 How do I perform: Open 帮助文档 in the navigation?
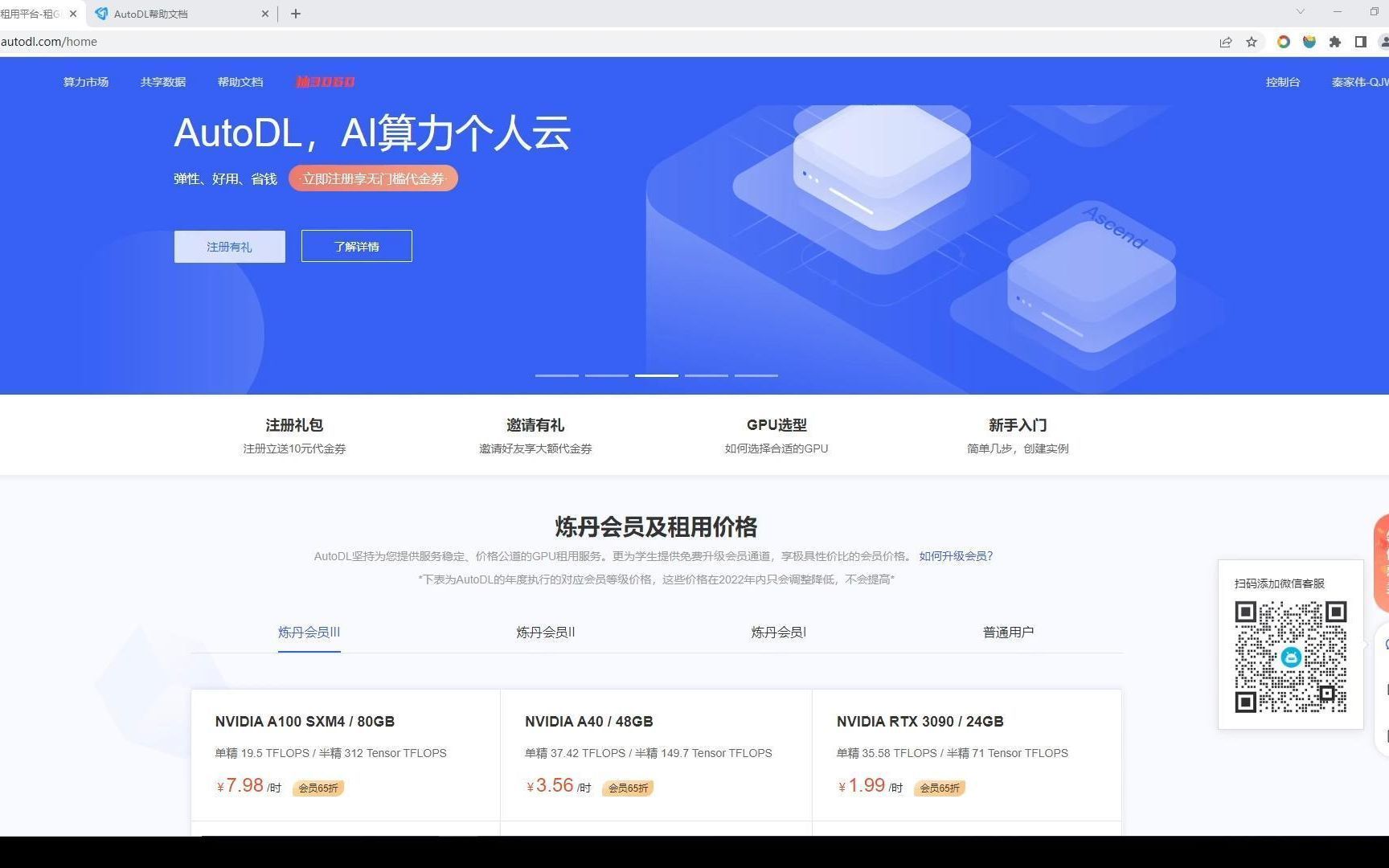pyautogui.click(x=240, y=82)
